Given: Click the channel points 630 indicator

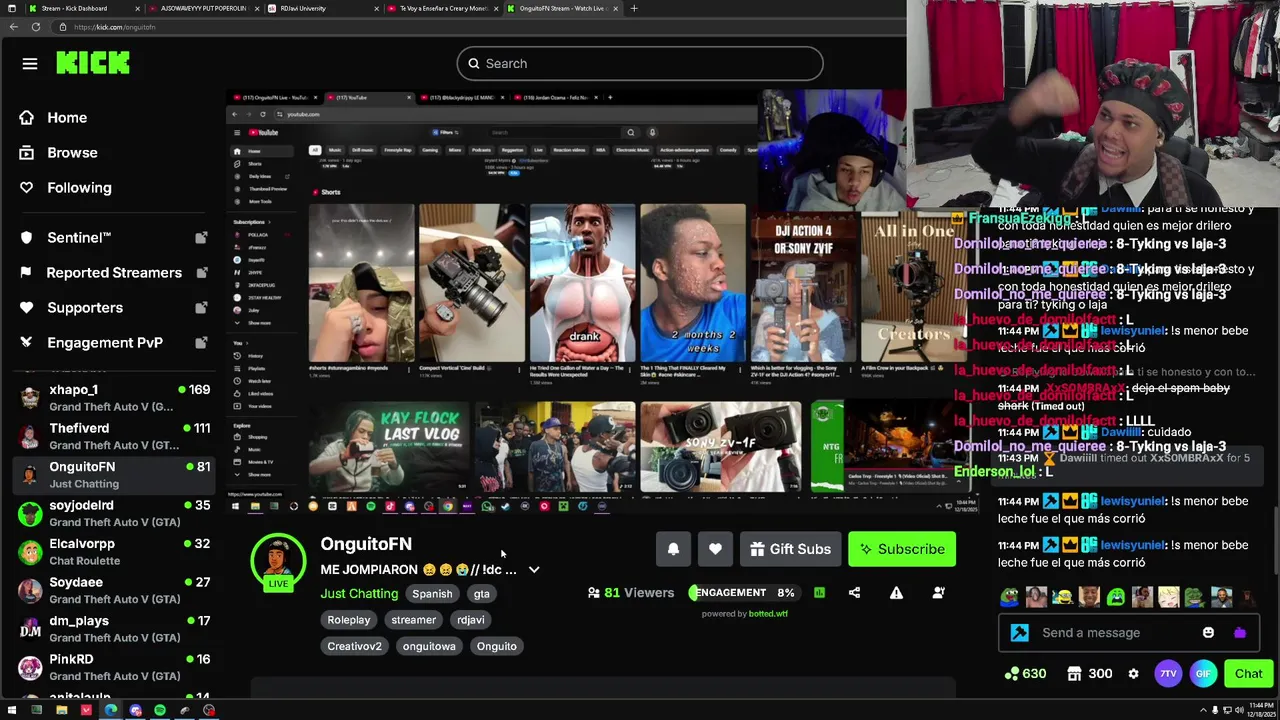Looking at the screenshot, I should (x=1026, y=674).
